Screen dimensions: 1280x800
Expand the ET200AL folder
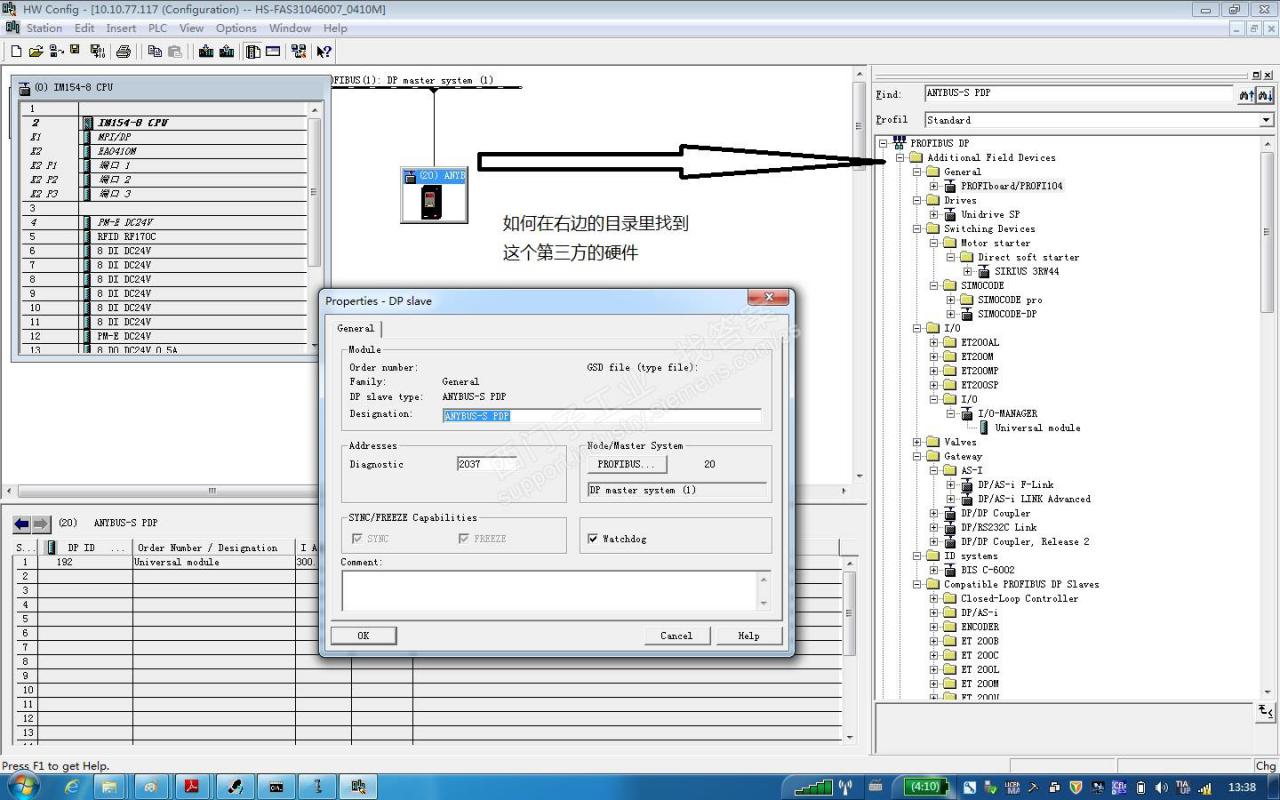(934, 342)
